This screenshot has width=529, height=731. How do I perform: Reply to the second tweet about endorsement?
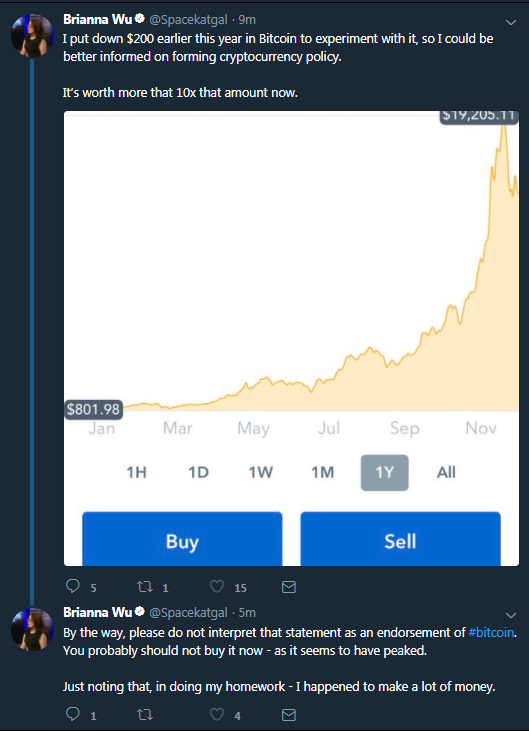[x=73, y=714]
